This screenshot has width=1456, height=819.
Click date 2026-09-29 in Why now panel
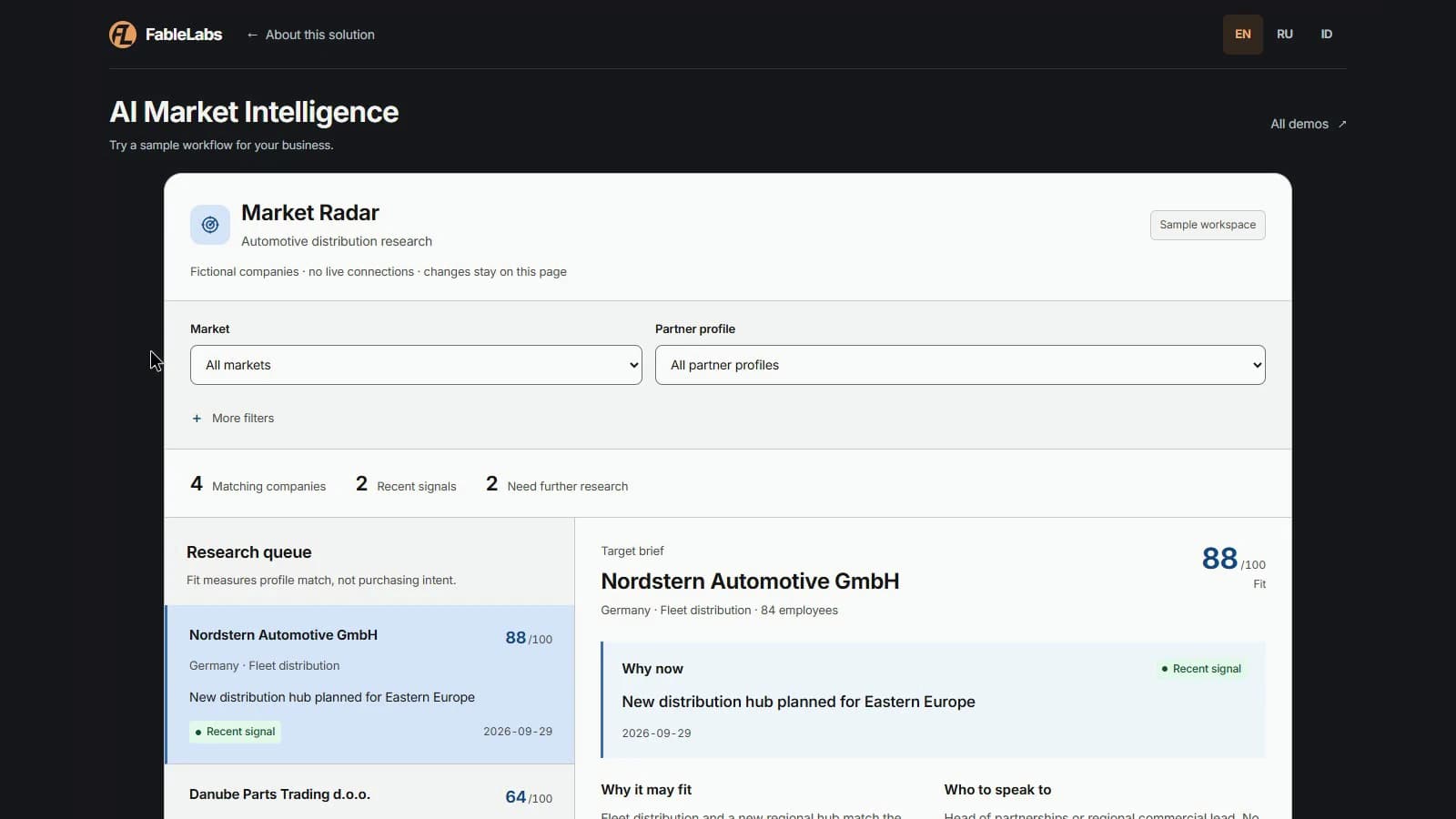click(x=657, y=733)
